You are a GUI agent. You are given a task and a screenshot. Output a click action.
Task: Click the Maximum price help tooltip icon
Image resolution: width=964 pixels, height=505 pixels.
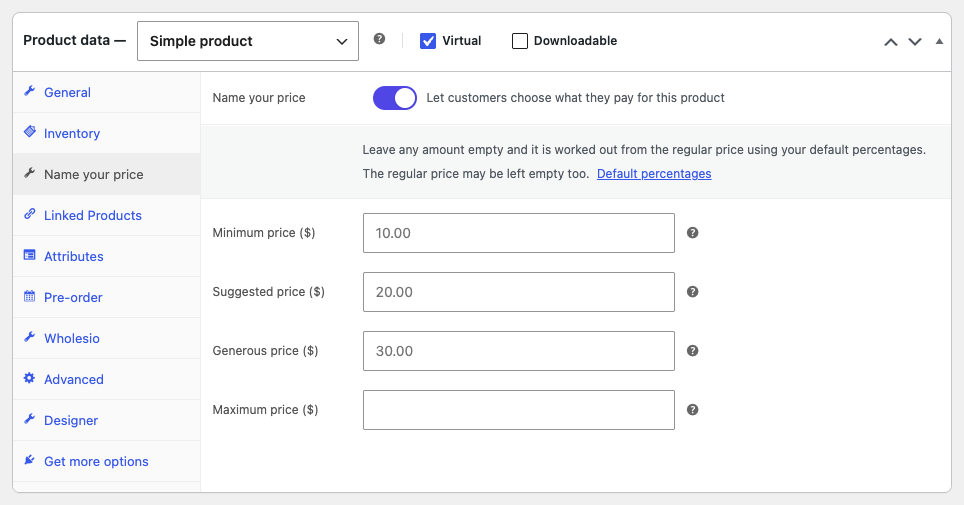(x=692, y=410)
